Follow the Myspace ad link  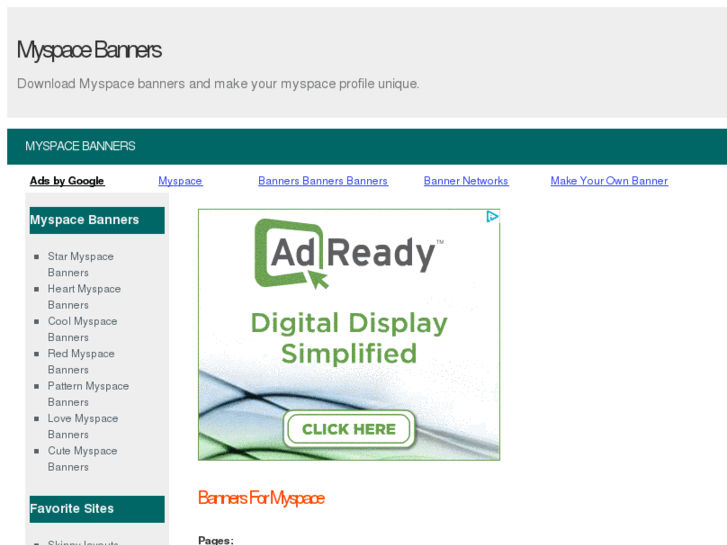click(180, 181)
